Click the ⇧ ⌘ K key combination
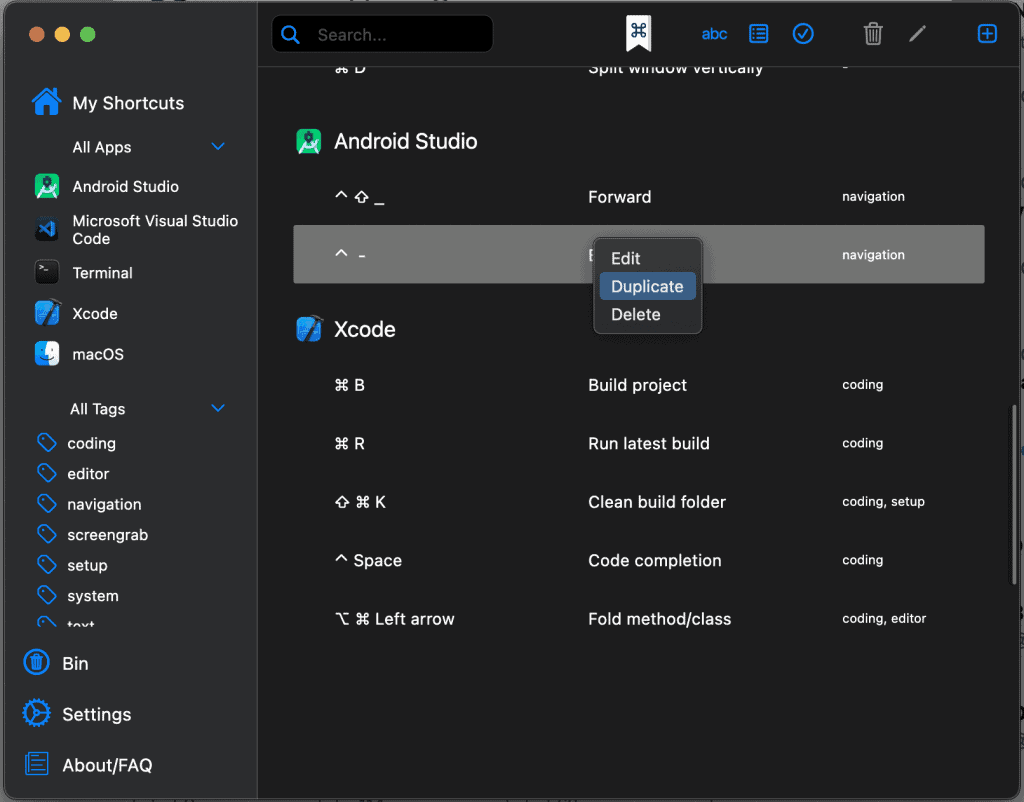 pos(360,502)
